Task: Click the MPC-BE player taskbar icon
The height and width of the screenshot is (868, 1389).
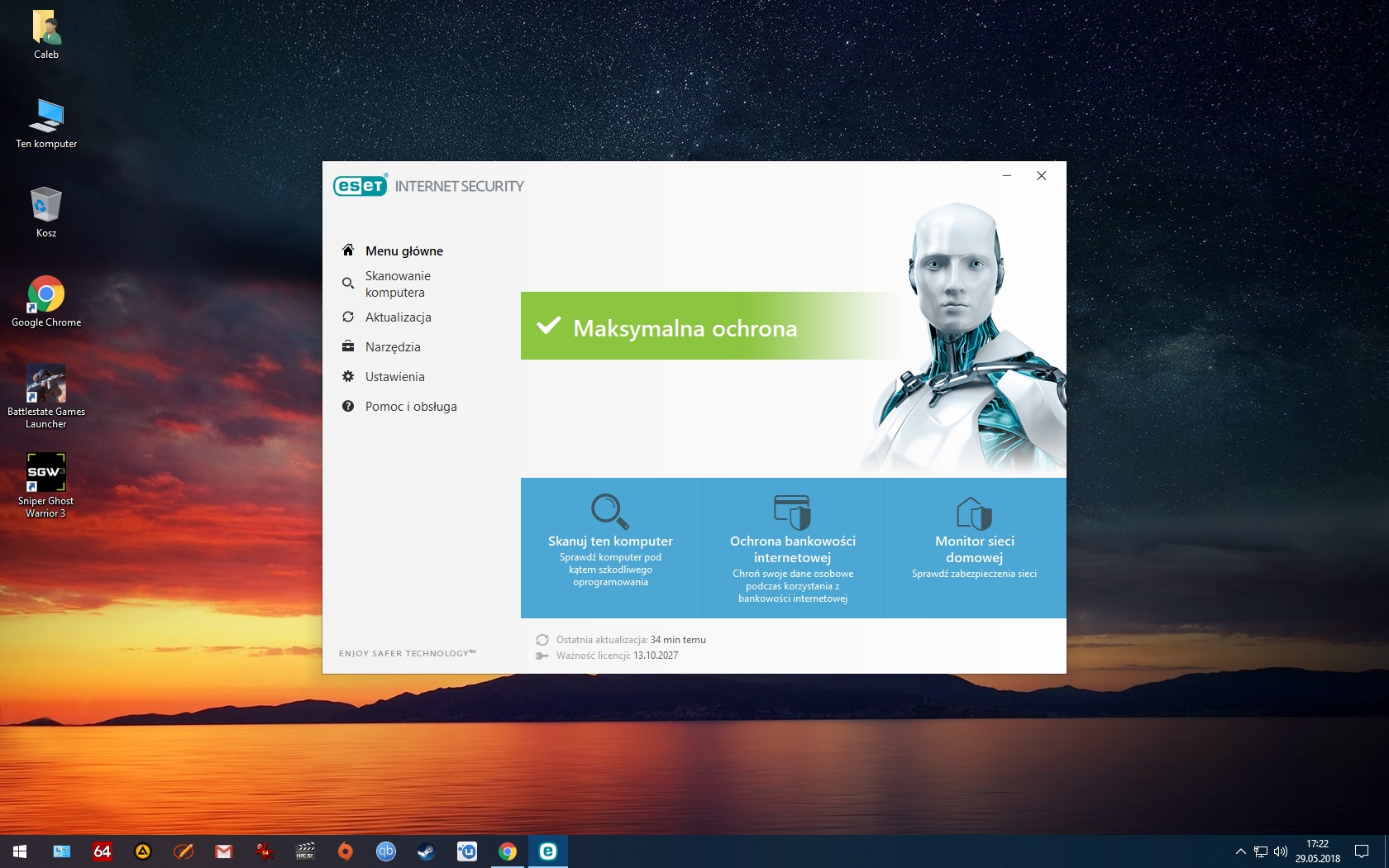Action: (304, 851)
